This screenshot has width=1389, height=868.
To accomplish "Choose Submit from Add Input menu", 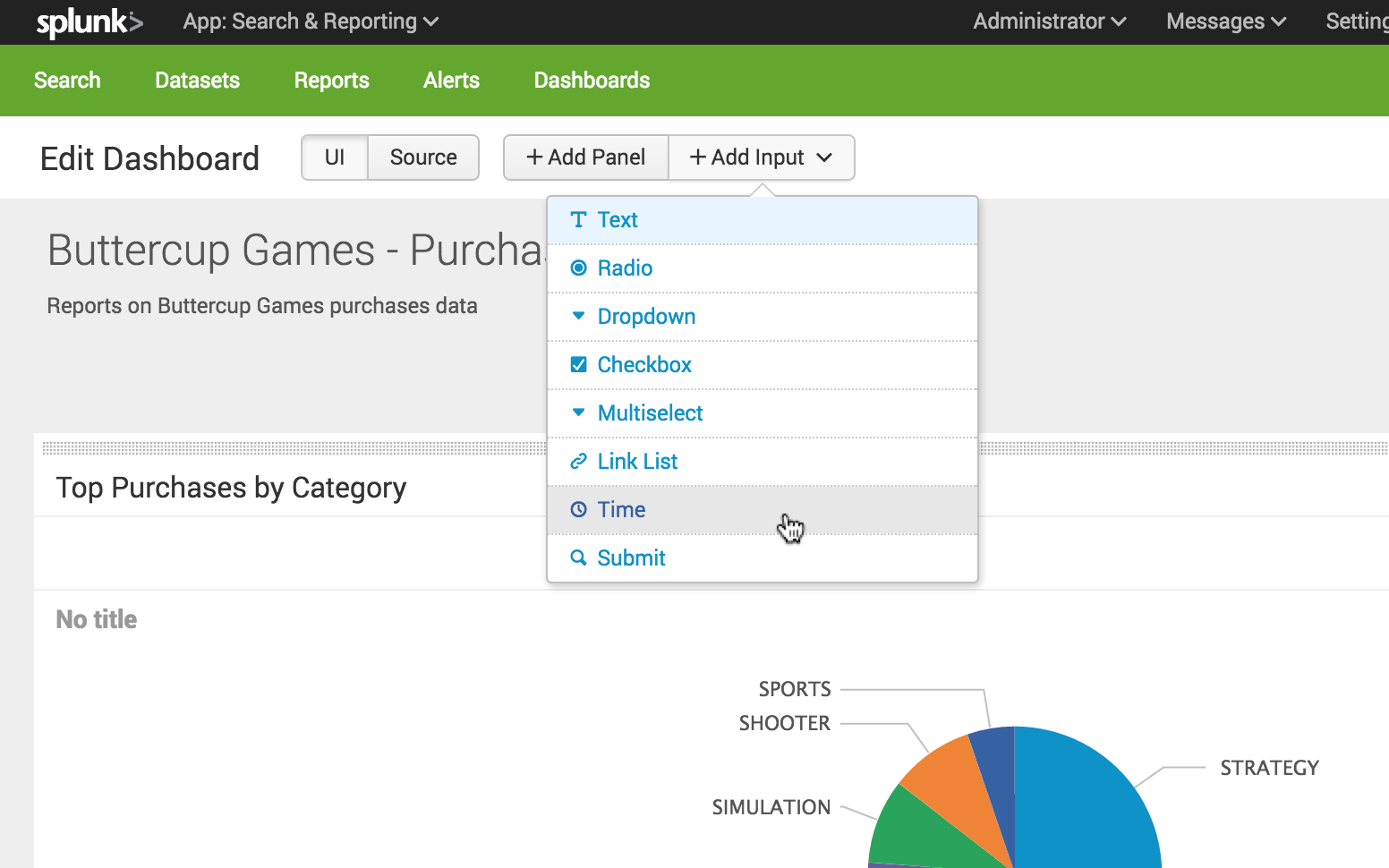I will (x=763, y=558).
